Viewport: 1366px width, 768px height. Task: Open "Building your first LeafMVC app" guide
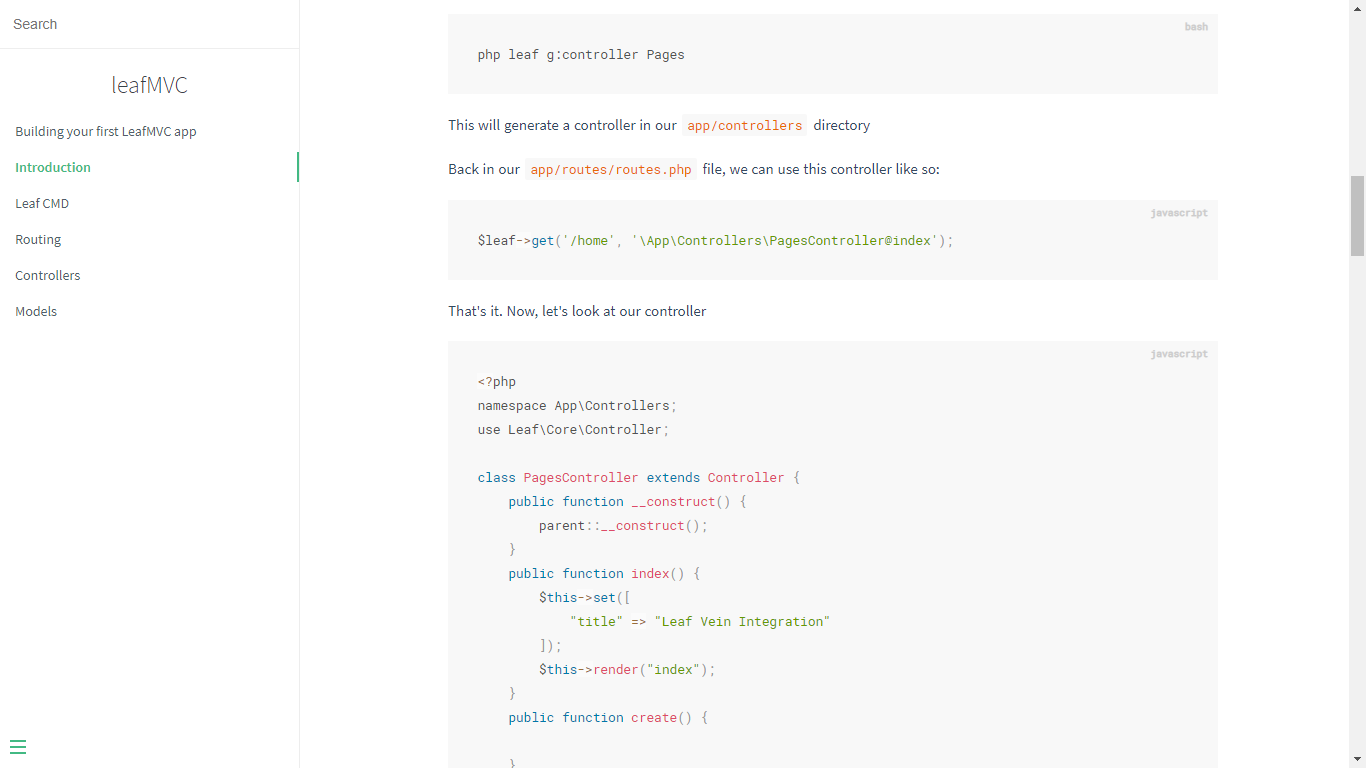click(x=105, y=131)
